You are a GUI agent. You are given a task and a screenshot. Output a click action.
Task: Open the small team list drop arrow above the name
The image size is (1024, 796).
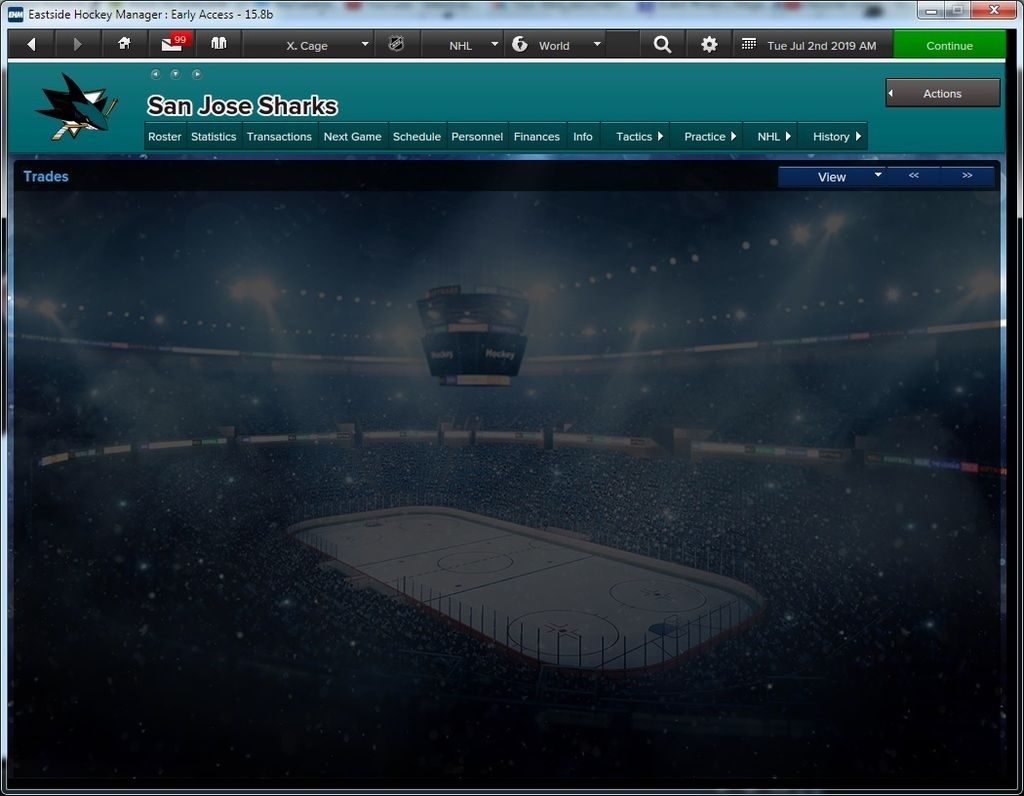click(175, 74)
